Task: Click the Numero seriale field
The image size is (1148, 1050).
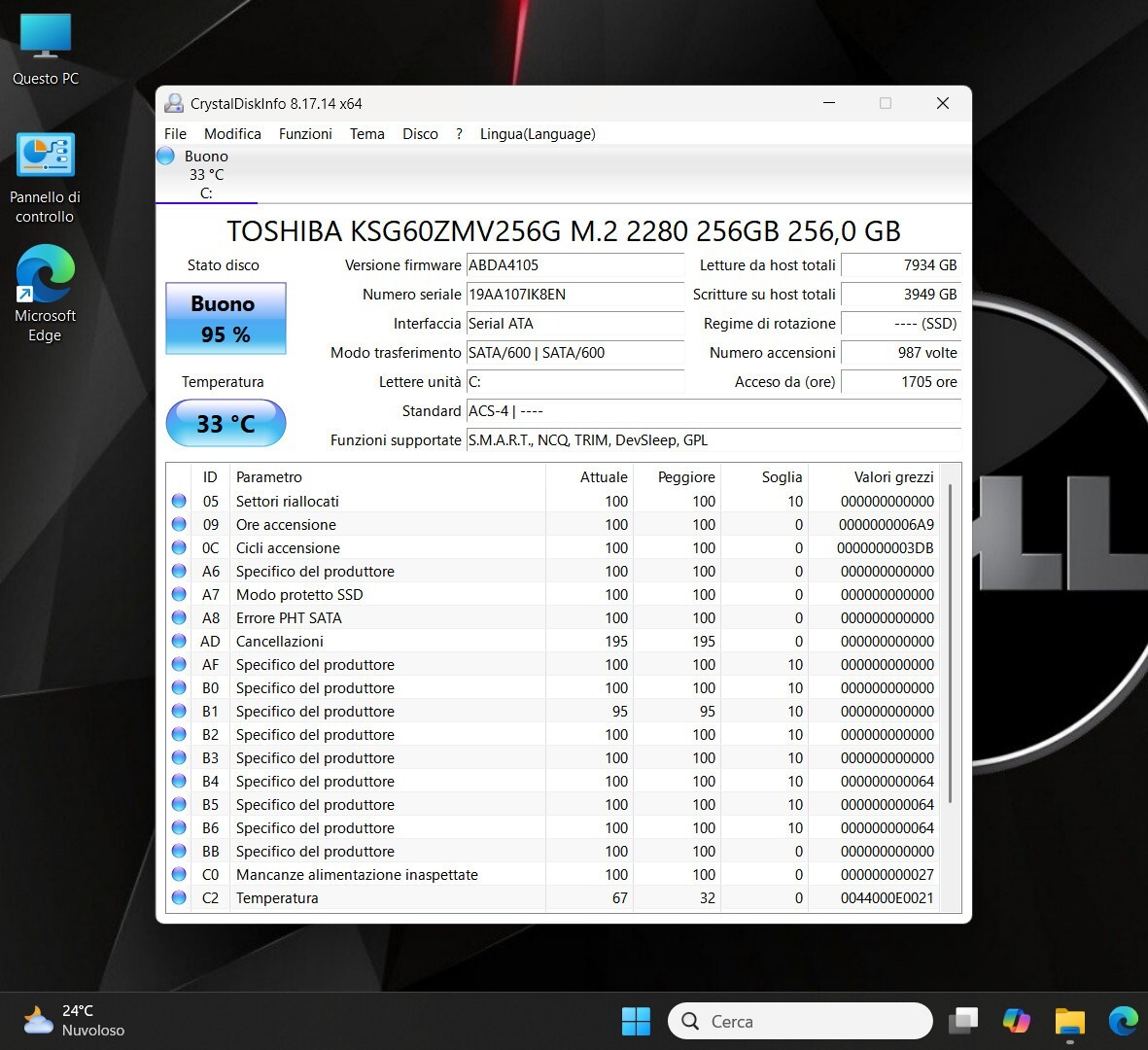Action: click(574, 295)
